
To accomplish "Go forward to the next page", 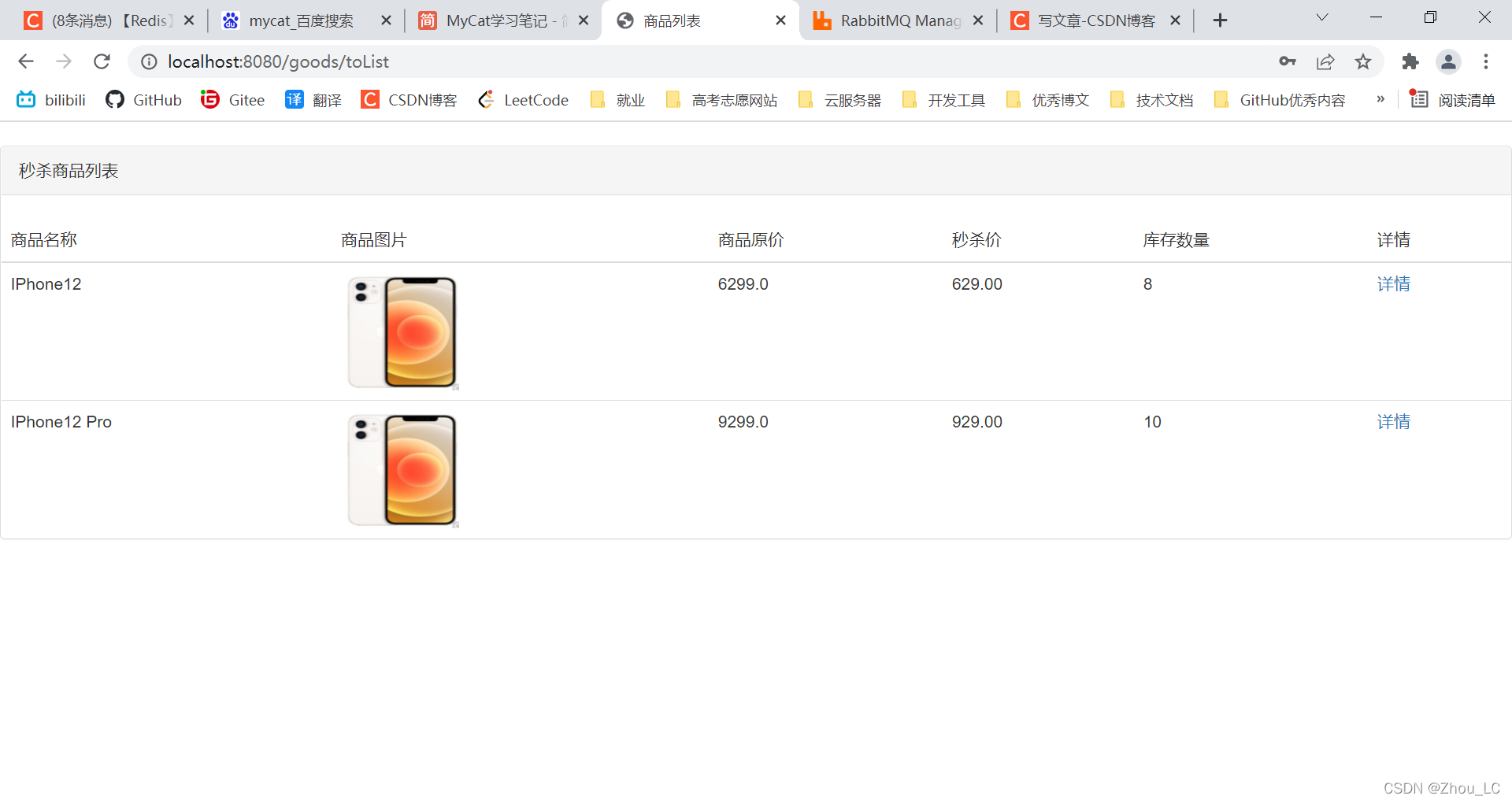I will pyautogui.click(x=64, y=61).
